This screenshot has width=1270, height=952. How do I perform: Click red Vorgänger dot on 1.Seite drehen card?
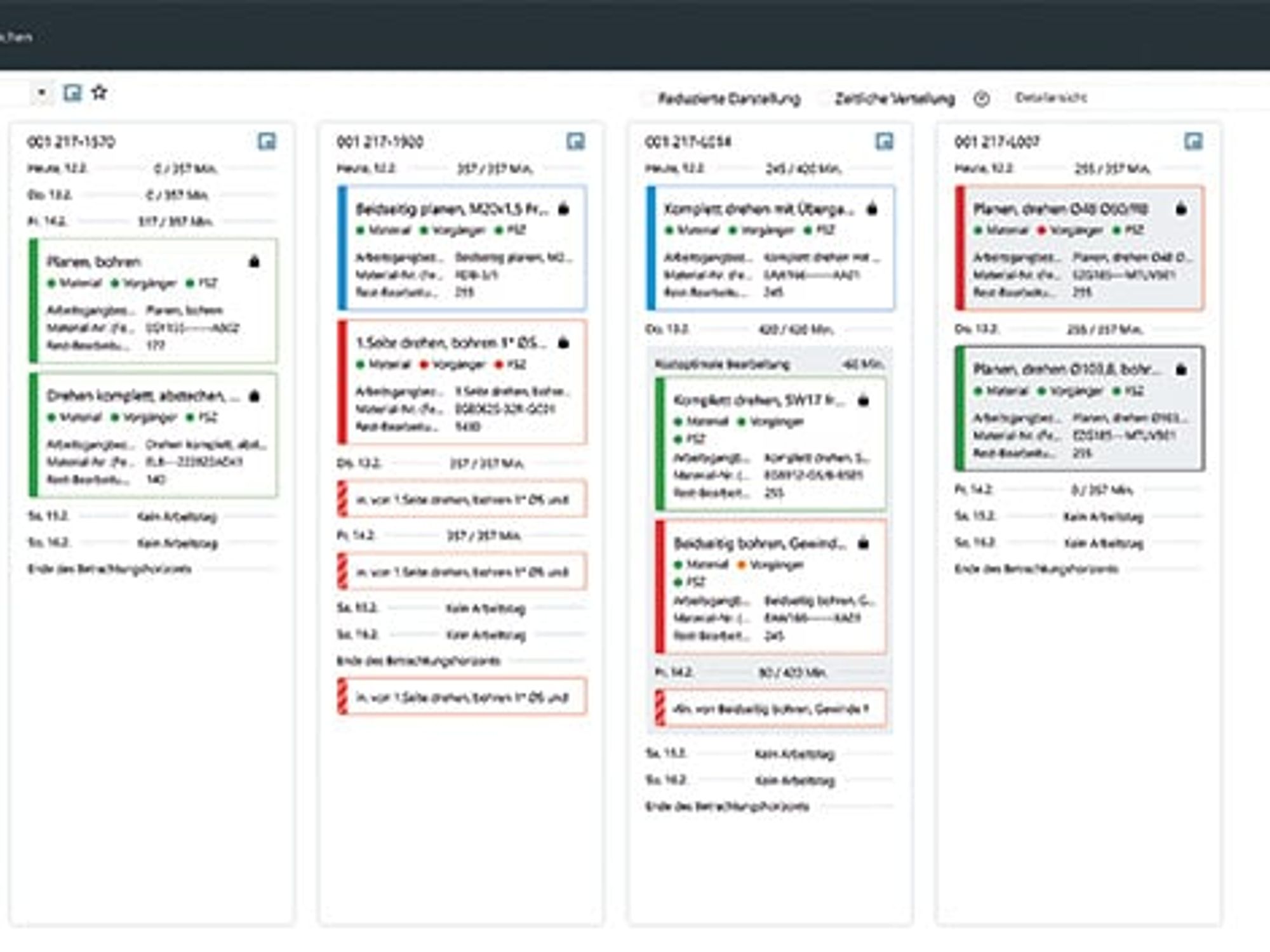[424, 364]
